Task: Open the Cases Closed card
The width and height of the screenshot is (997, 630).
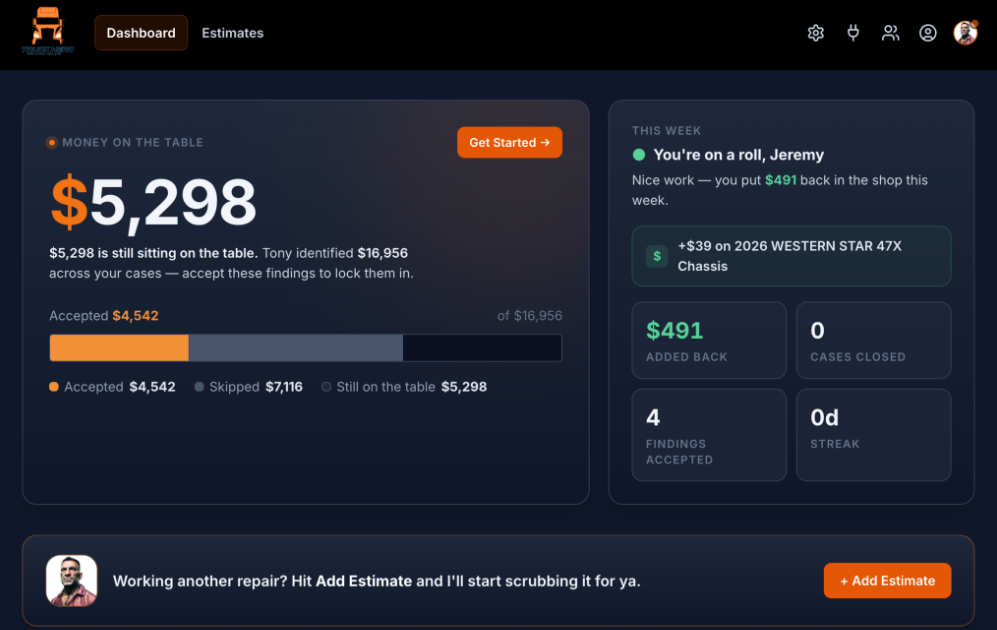Action: coord(874,340)
